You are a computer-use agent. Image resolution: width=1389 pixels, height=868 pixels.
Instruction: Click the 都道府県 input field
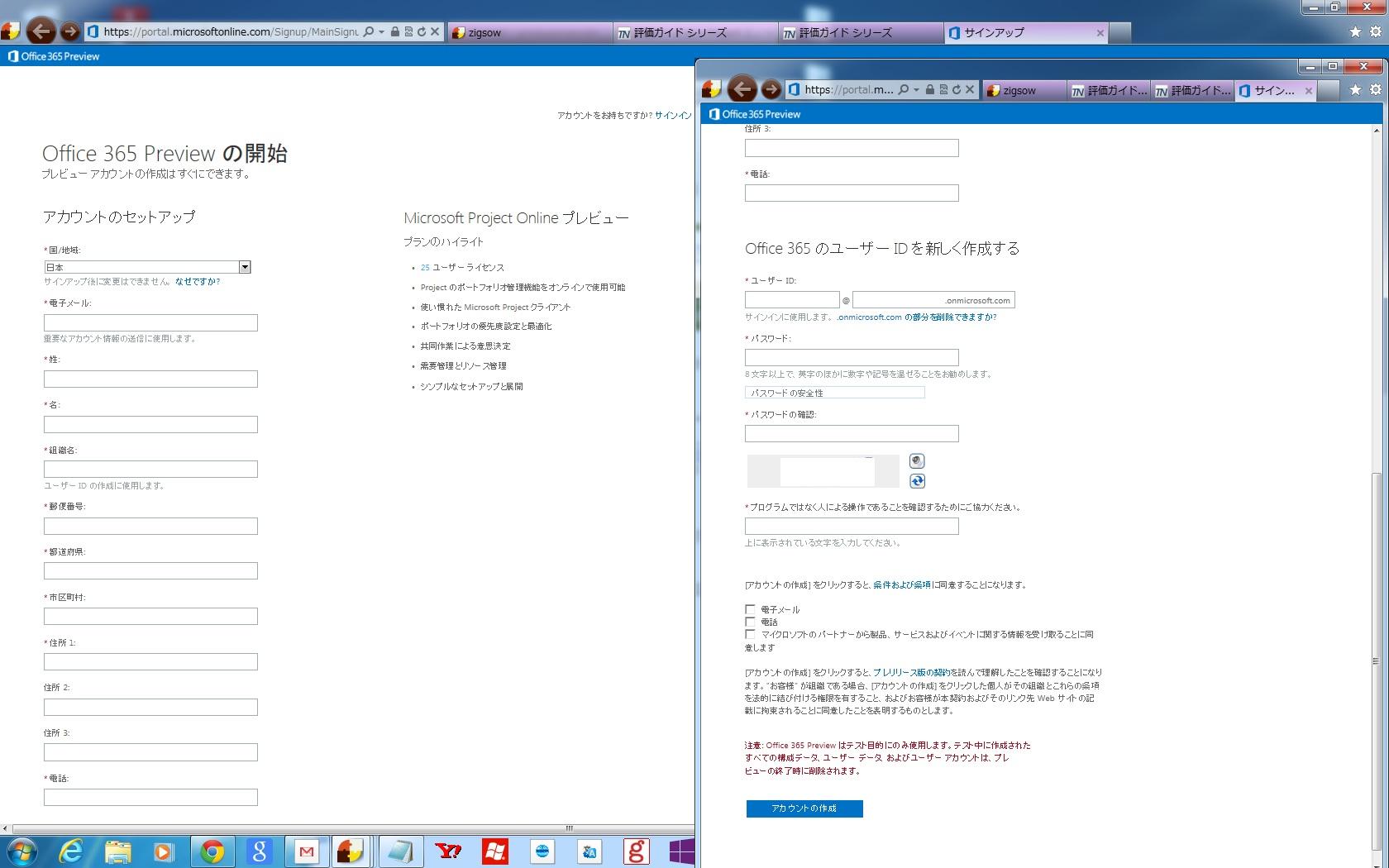[x=150, y=570]
